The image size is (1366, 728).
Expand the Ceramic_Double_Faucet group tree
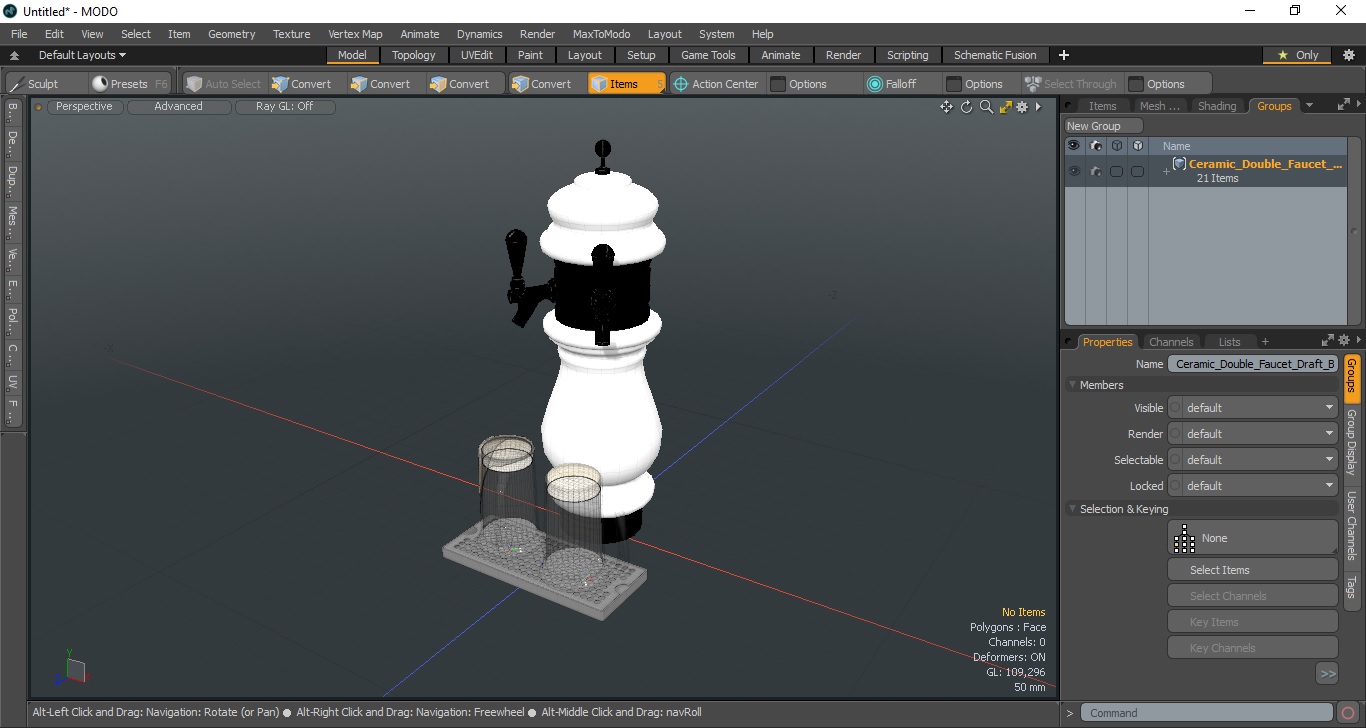click(x=1165, y=172)
